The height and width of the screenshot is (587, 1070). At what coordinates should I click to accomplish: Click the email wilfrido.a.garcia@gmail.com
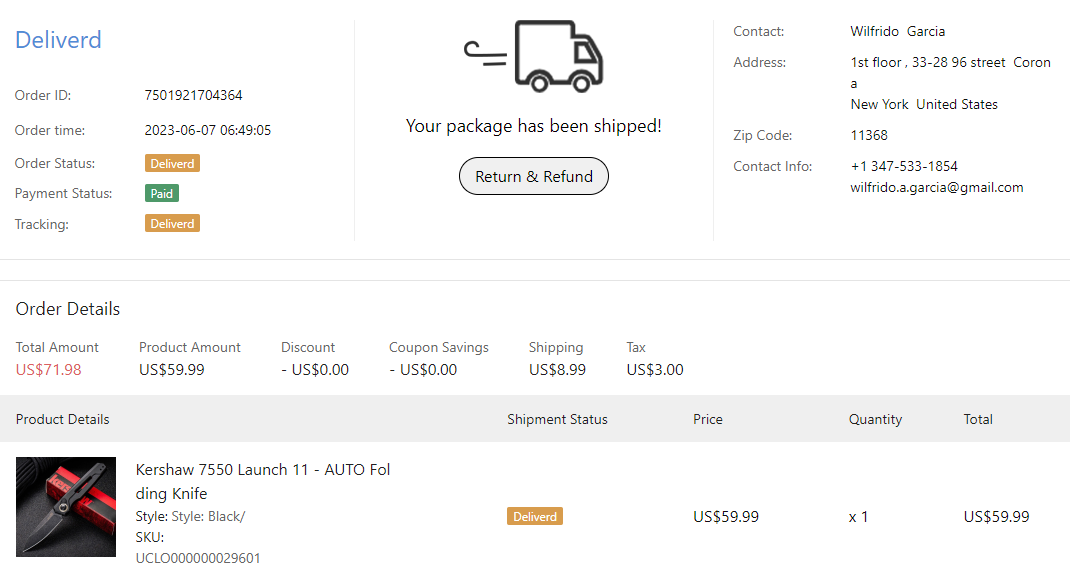tap(937, 187)
